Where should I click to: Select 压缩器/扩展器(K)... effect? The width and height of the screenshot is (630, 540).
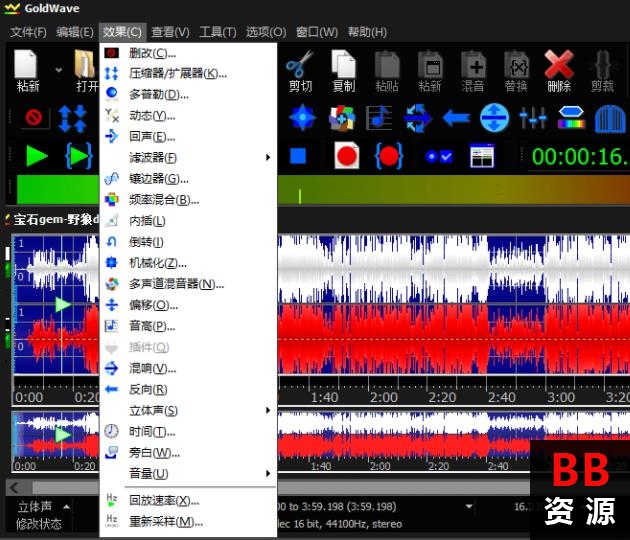(188, 73)
